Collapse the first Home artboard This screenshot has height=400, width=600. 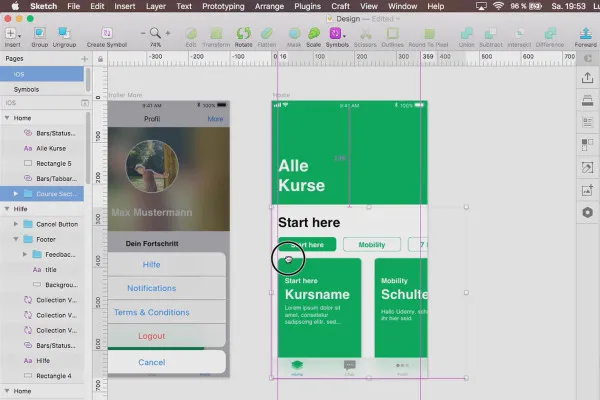7,118
